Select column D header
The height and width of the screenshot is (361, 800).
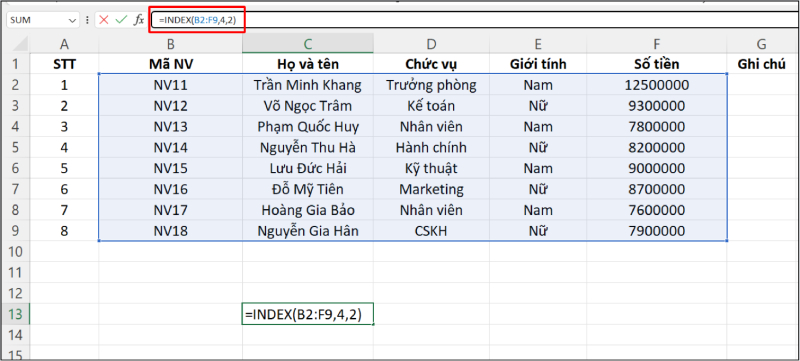pyautogui.click(x=431, y=44)
